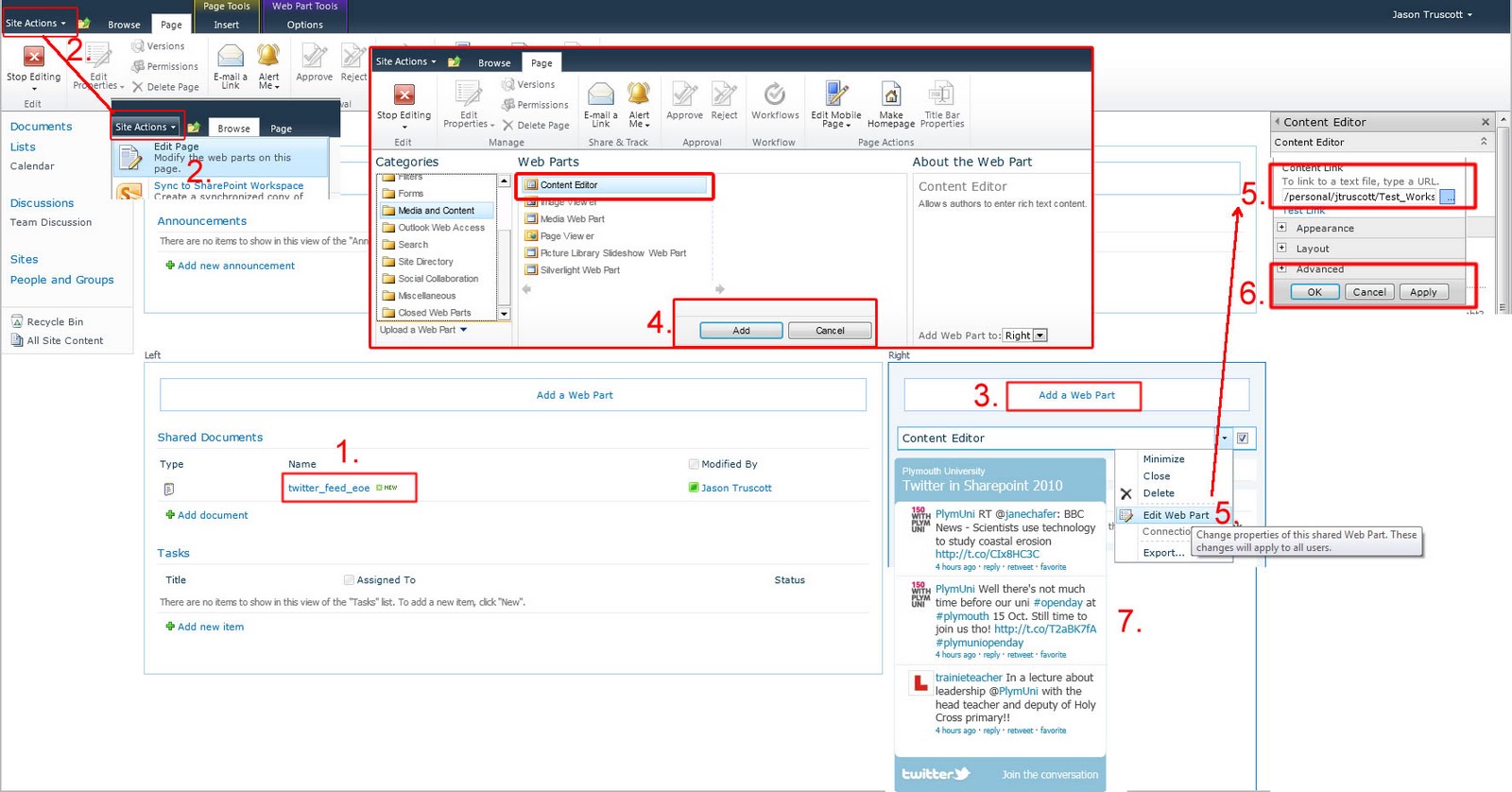Click the X icon beside Delete in menu

[x=1125, y=493]
